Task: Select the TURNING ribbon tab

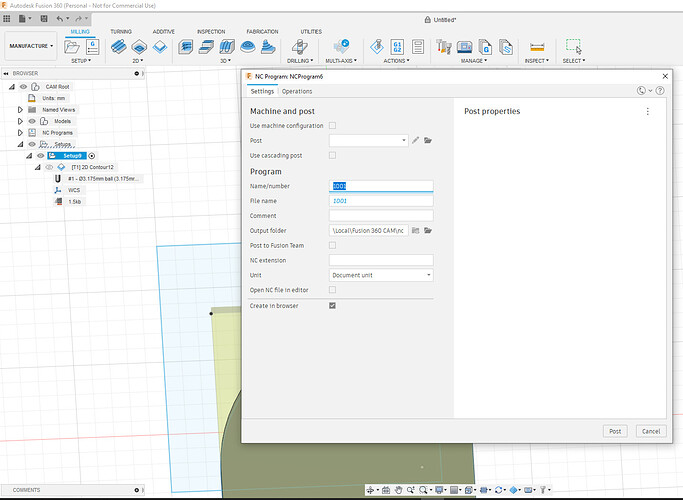Action: pos(121,32)
